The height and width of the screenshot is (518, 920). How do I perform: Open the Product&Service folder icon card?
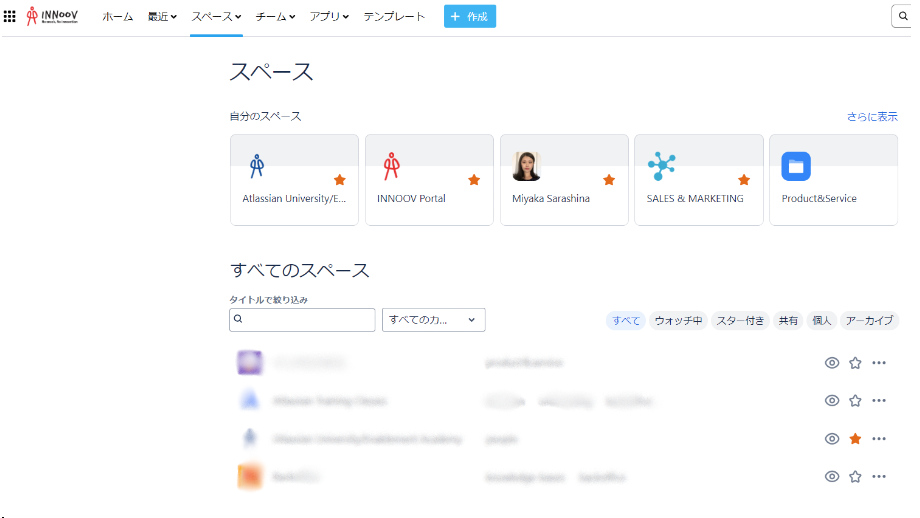coord(796,166)
